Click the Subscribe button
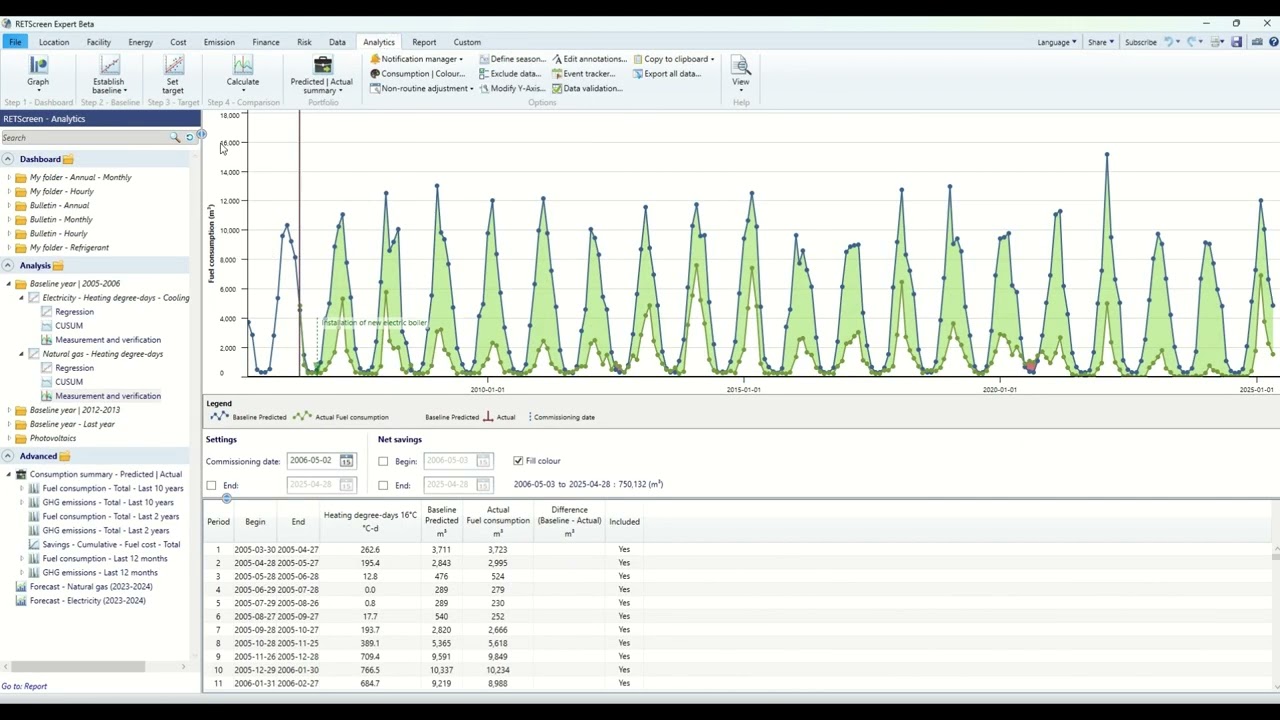1280x720 pixels. pos(1140,42)
